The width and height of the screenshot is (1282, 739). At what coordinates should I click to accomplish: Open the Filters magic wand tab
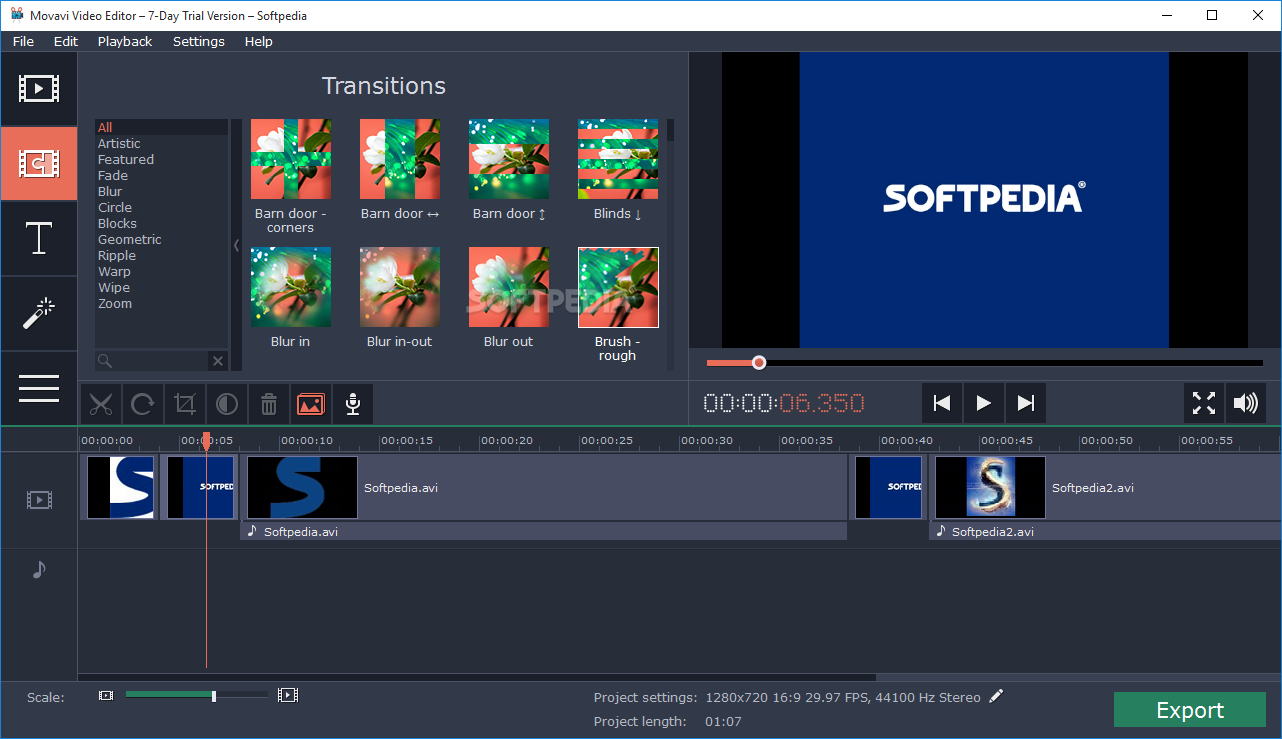coord(39,314)
